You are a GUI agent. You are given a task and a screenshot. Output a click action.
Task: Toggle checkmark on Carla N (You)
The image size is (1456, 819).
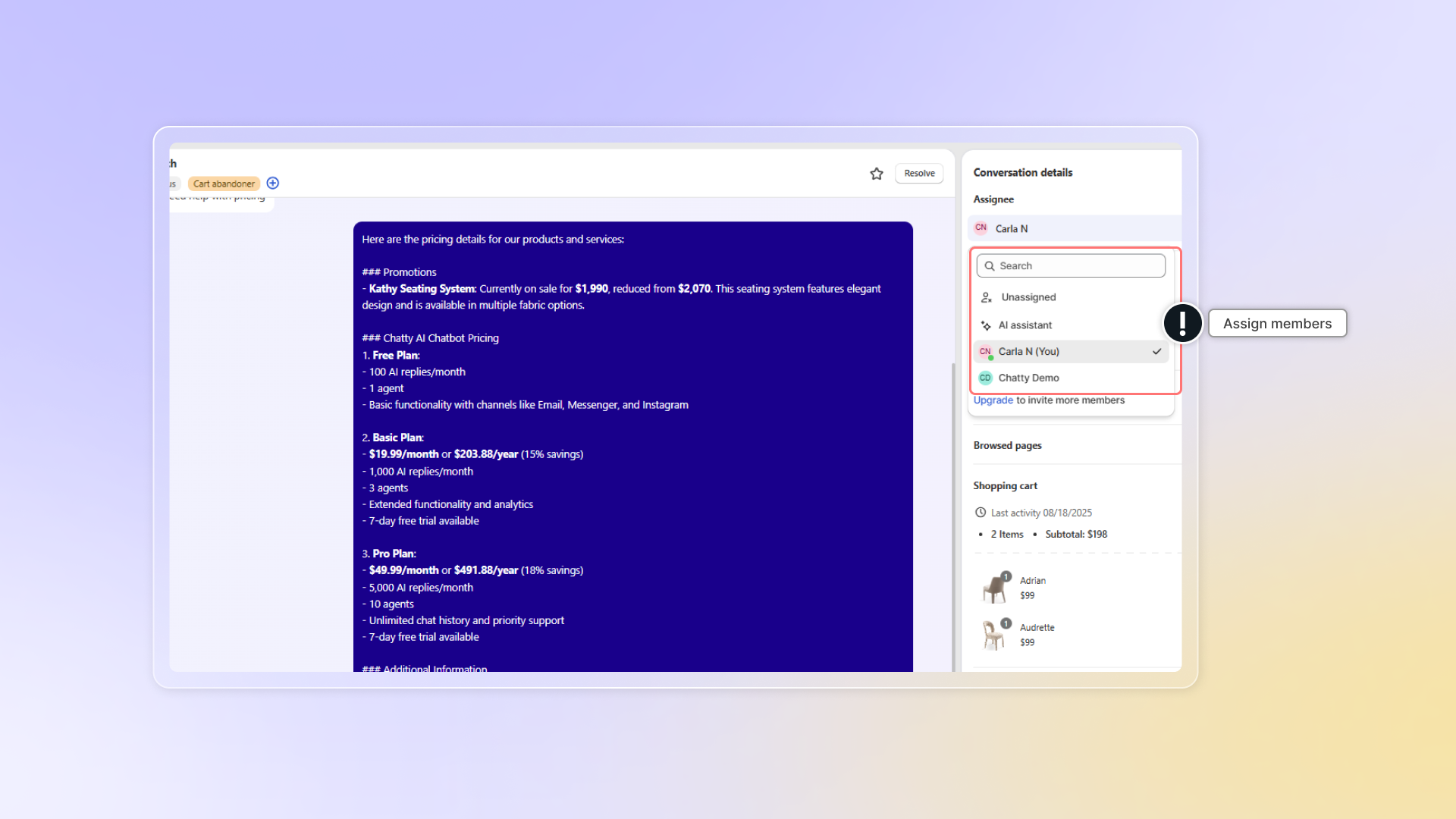coord(1156,352)
